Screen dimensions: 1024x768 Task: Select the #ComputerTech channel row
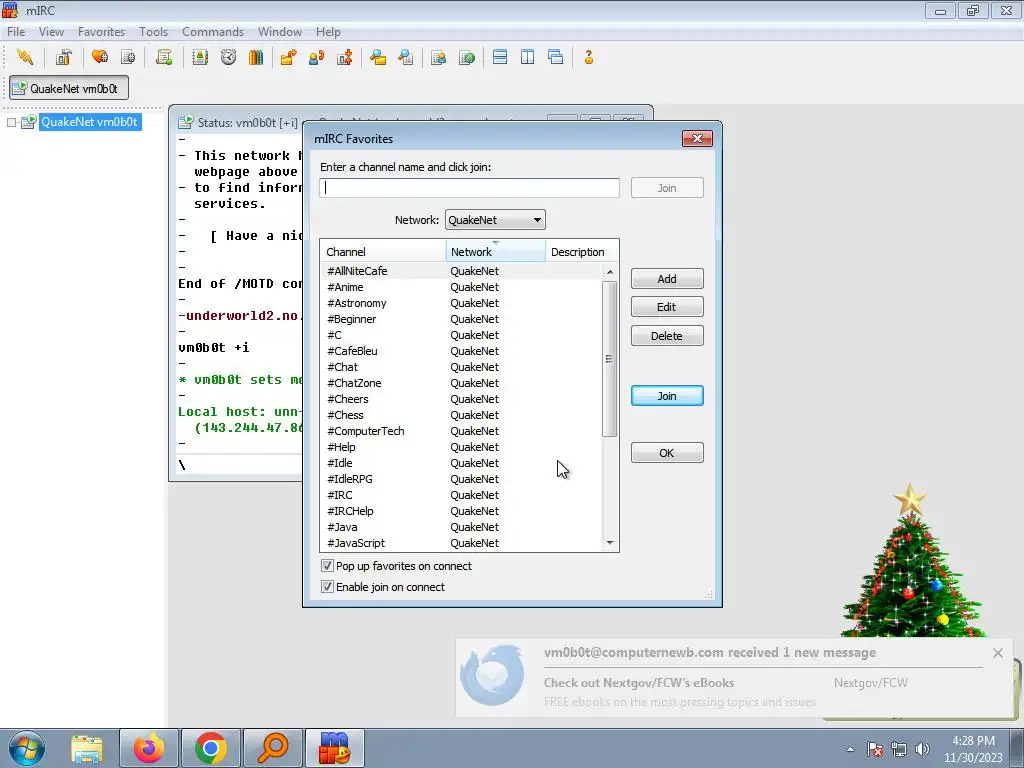[x=461, y=431]
